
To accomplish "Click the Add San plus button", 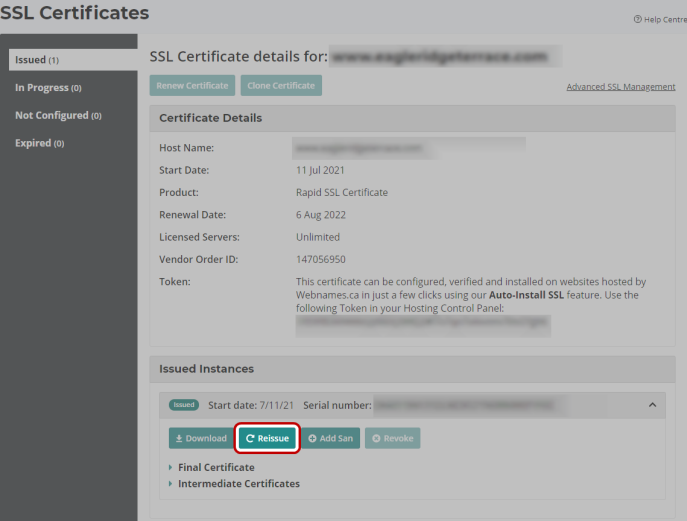I will pyautogui.click(x=330, y=438).
